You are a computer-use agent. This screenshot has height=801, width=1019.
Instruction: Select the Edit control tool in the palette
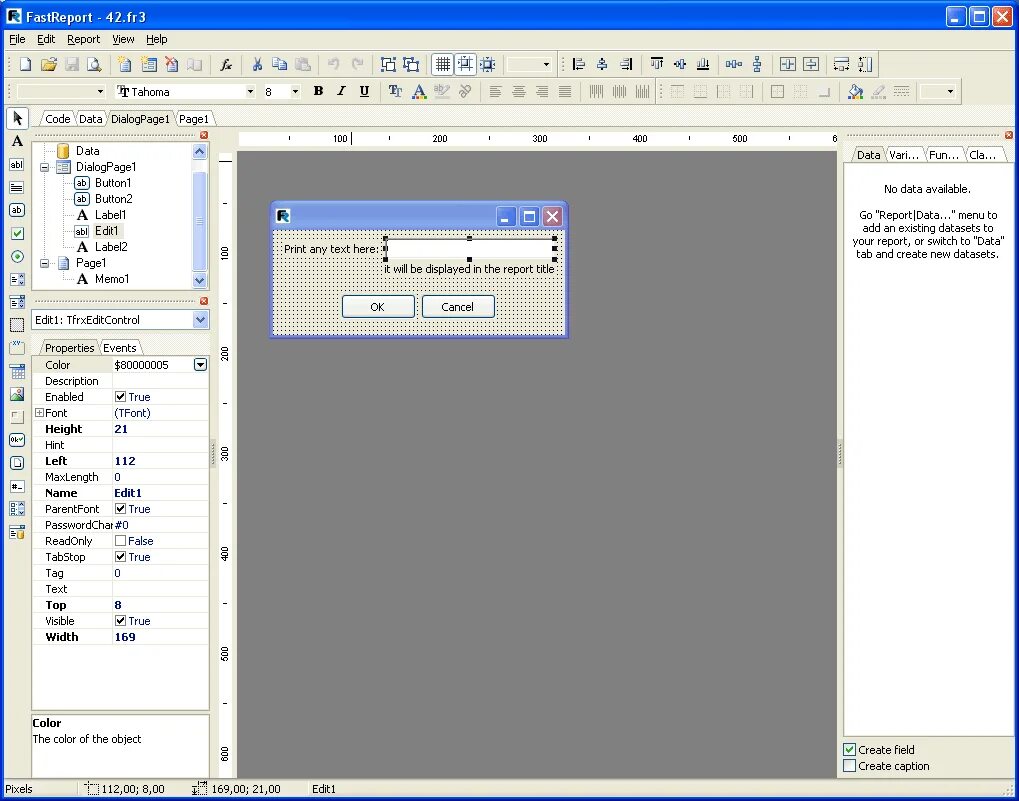16,164
